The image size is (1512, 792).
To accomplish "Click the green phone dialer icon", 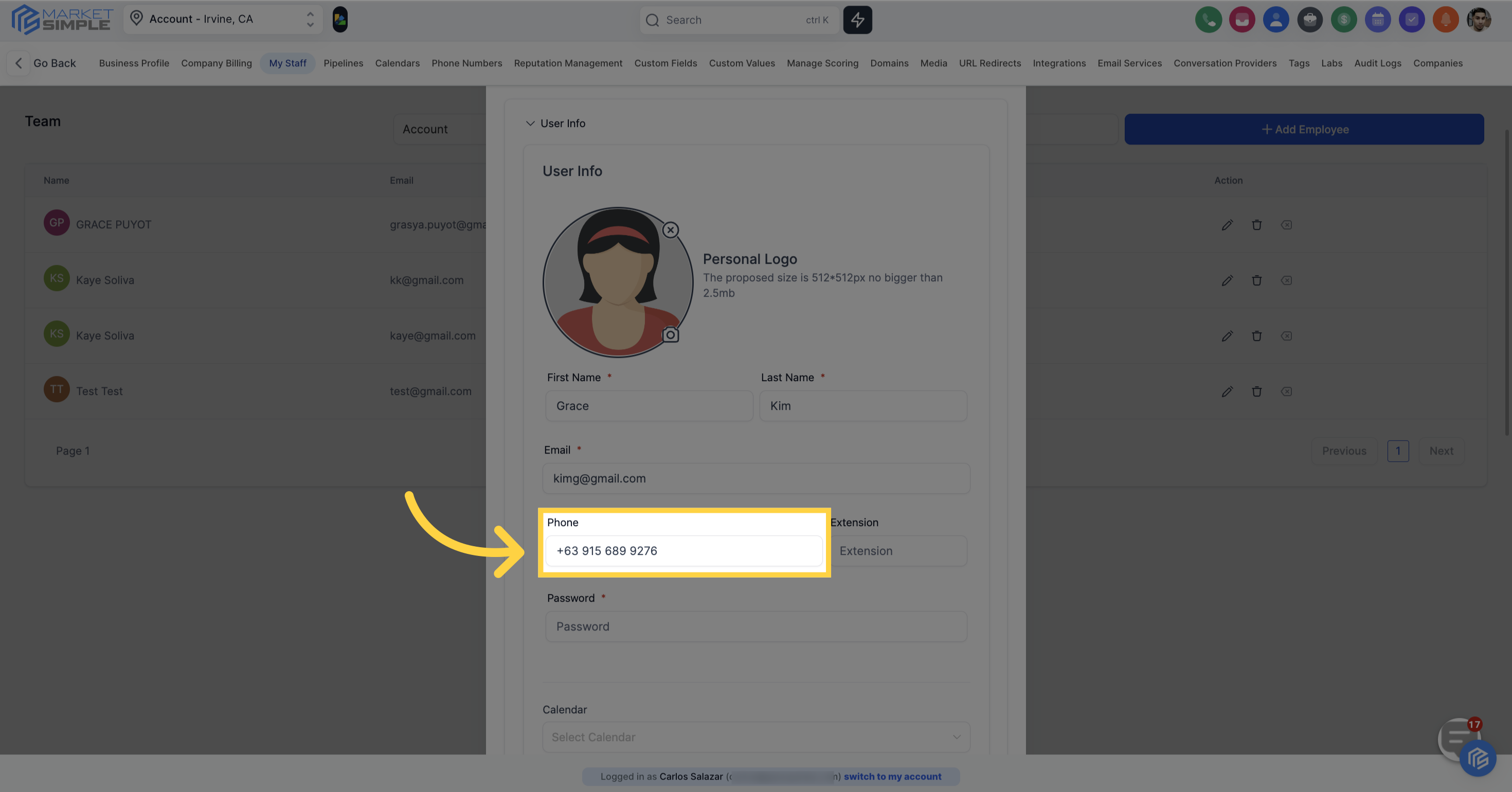I will click(1208, 20).
